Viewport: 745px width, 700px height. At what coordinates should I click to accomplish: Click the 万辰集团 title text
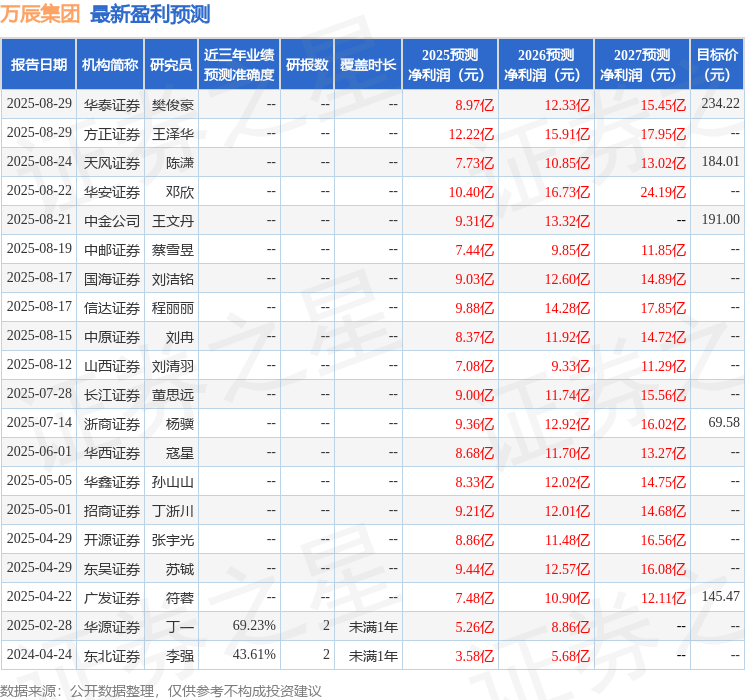40,14
